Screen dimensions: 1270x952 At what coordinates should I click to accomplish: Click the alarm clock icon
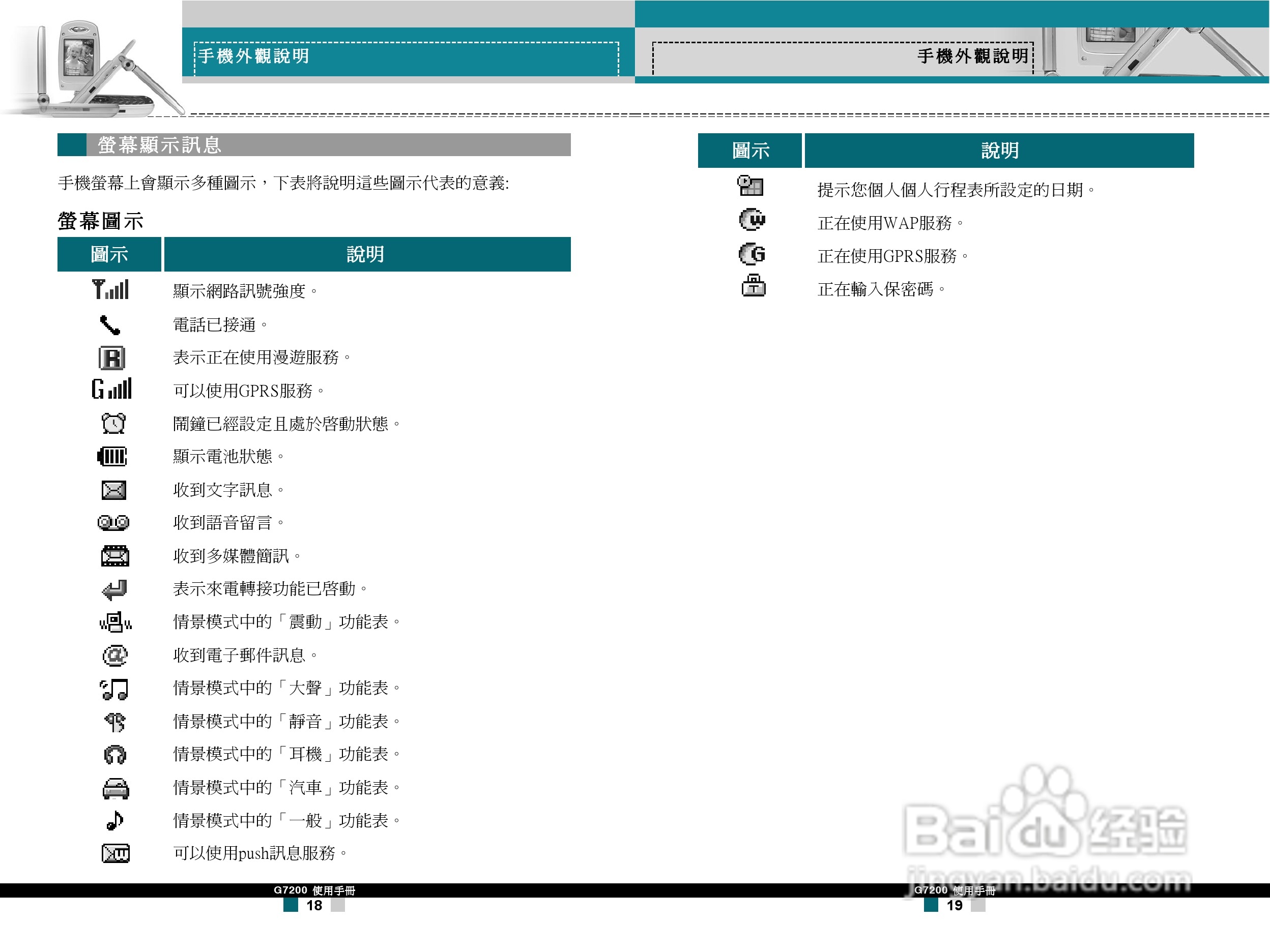(x=112, y=423)
